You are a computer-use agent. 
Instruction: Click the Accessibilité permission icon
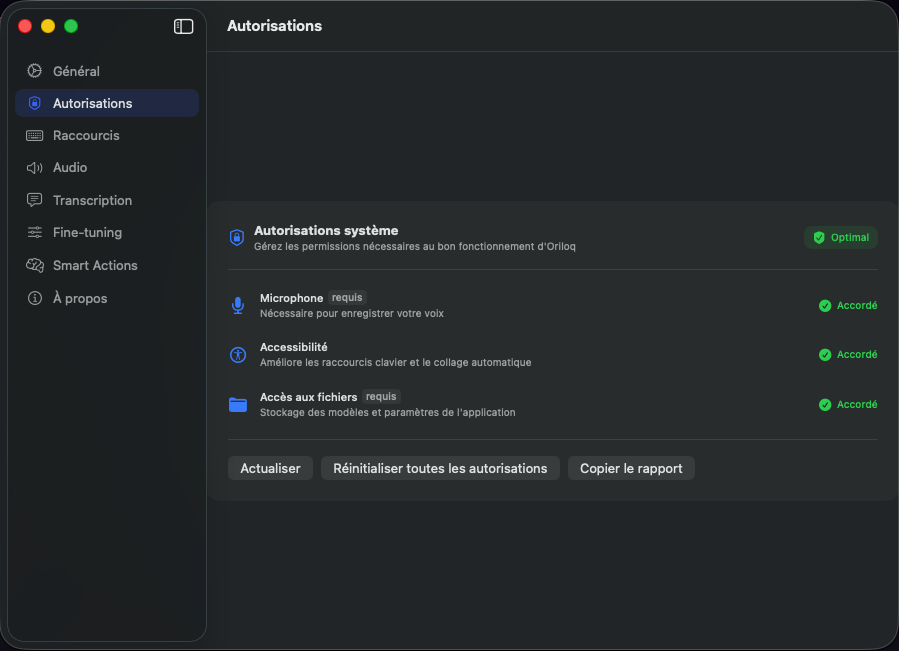click(x=238, y=355)
